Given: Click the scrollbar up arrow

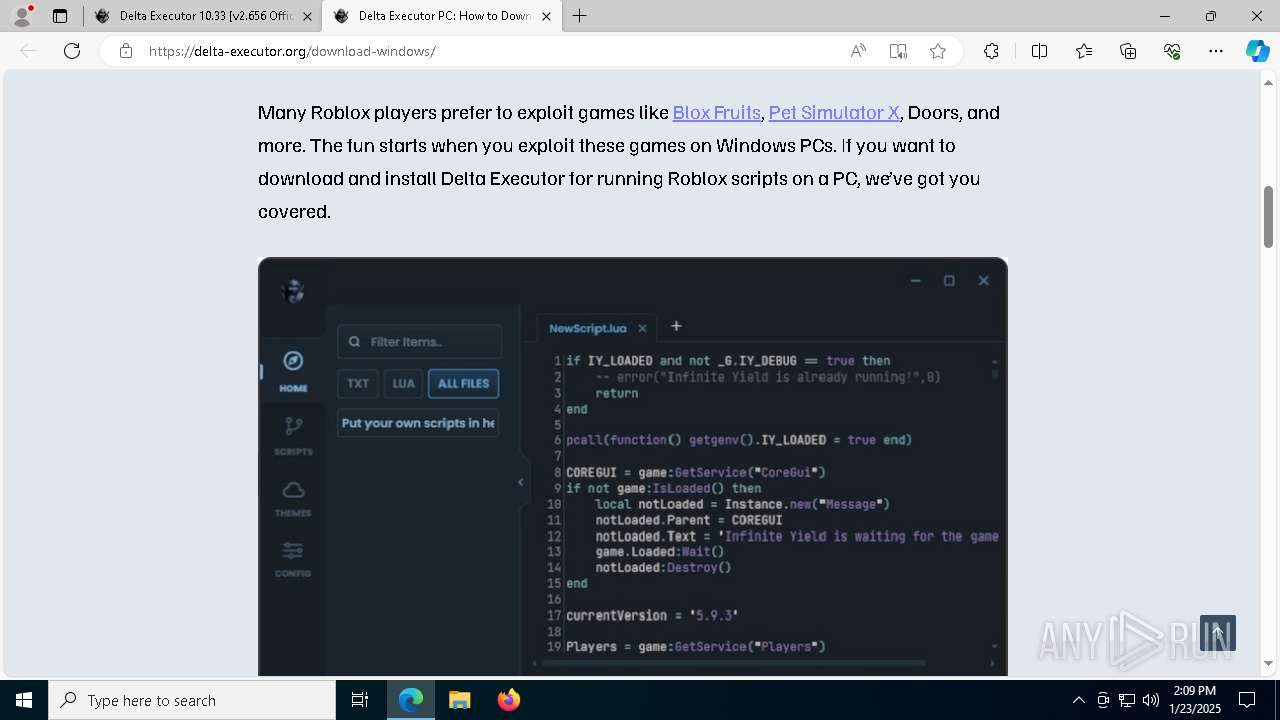Looking at the screenshot, I should point(1268,83).
